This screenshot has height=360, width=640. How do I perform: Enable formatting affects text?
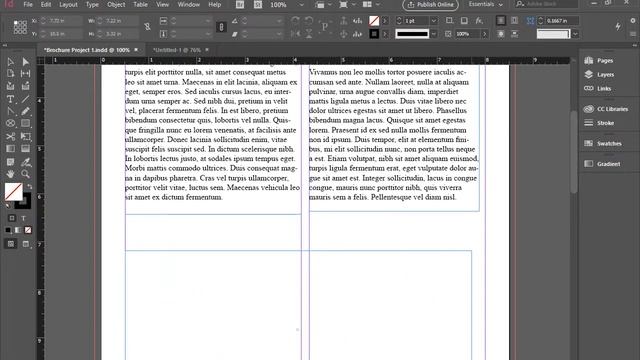[24, 218]
